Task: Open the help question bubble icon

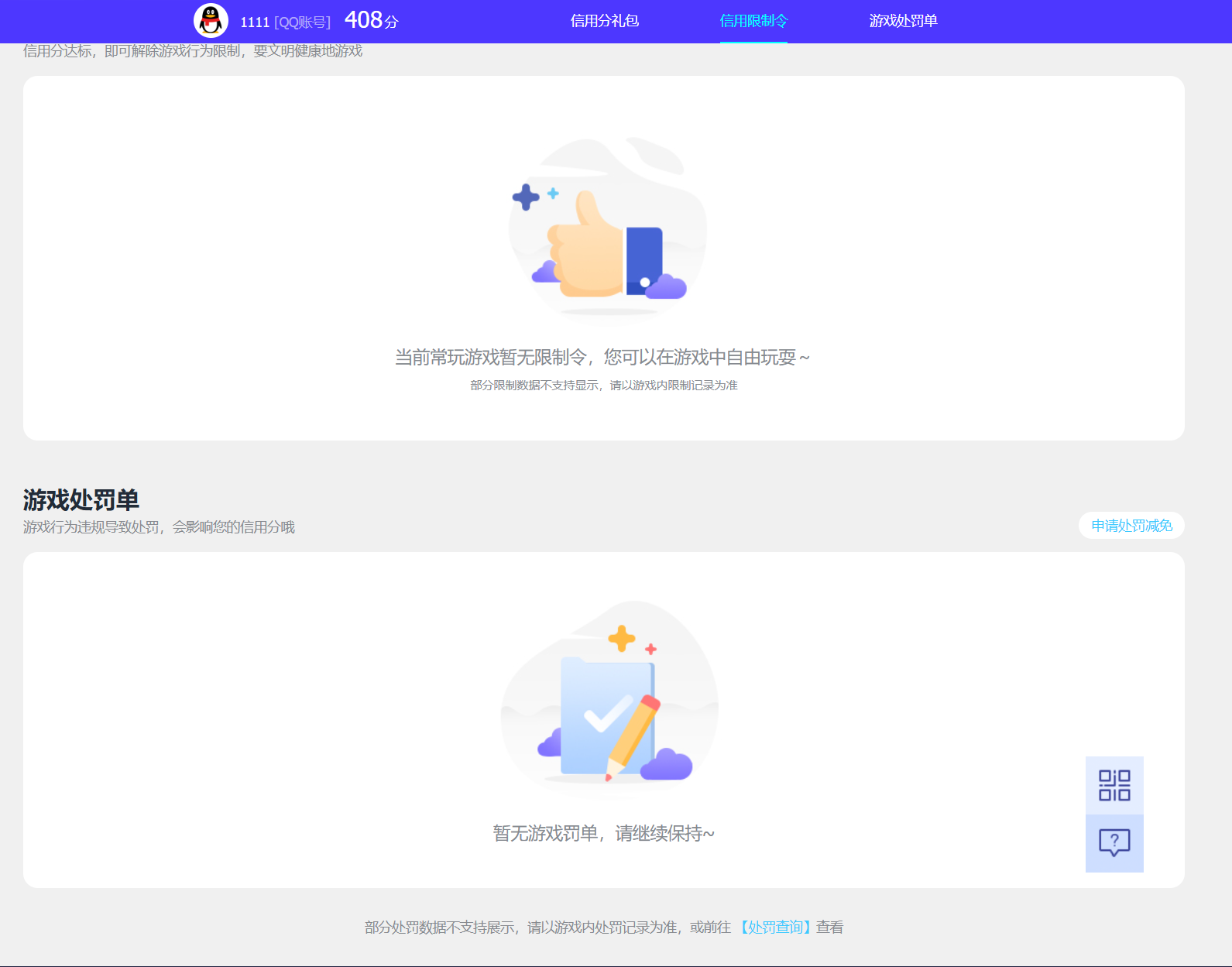Action: pos(1114,843)
